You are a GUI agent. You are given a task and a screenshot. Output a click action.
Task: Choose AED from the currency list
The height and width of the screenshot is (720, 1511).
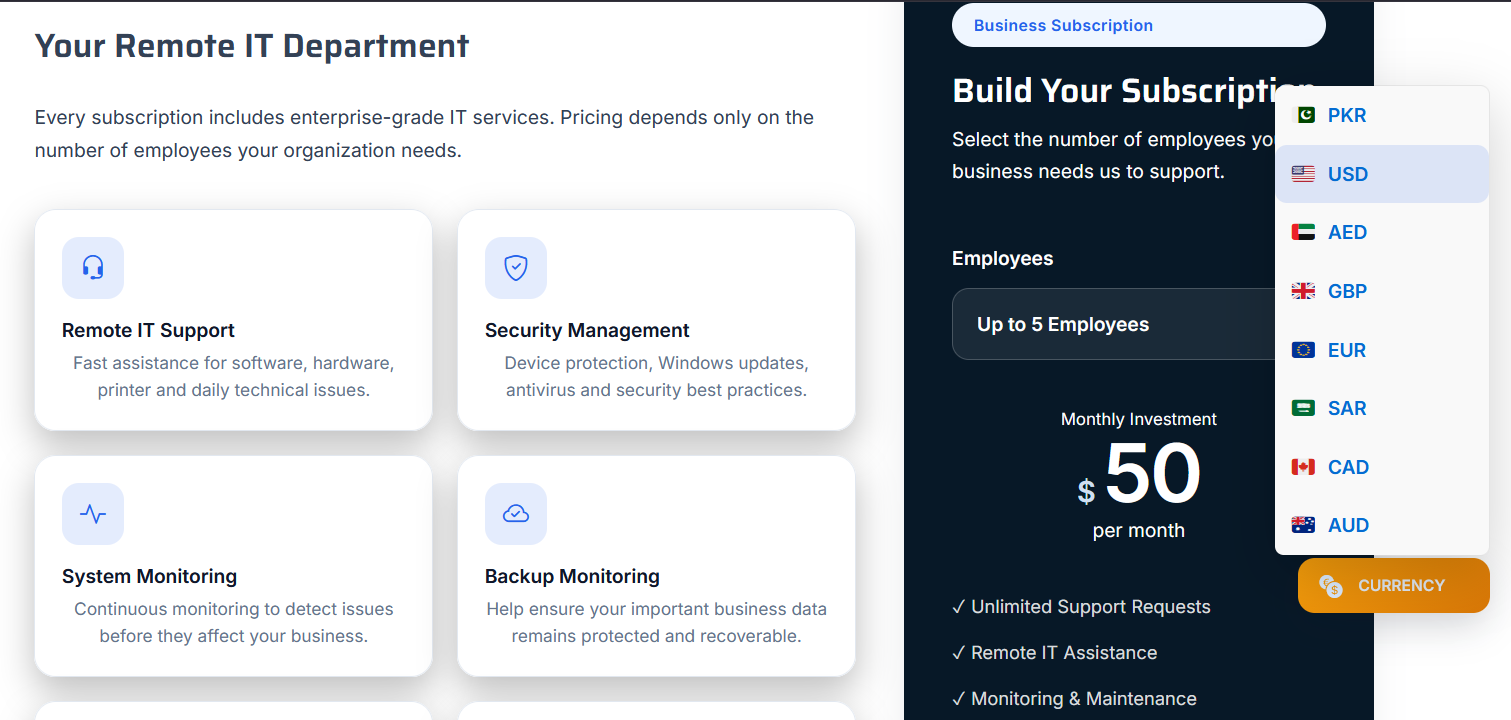(x=1382, y=232)
